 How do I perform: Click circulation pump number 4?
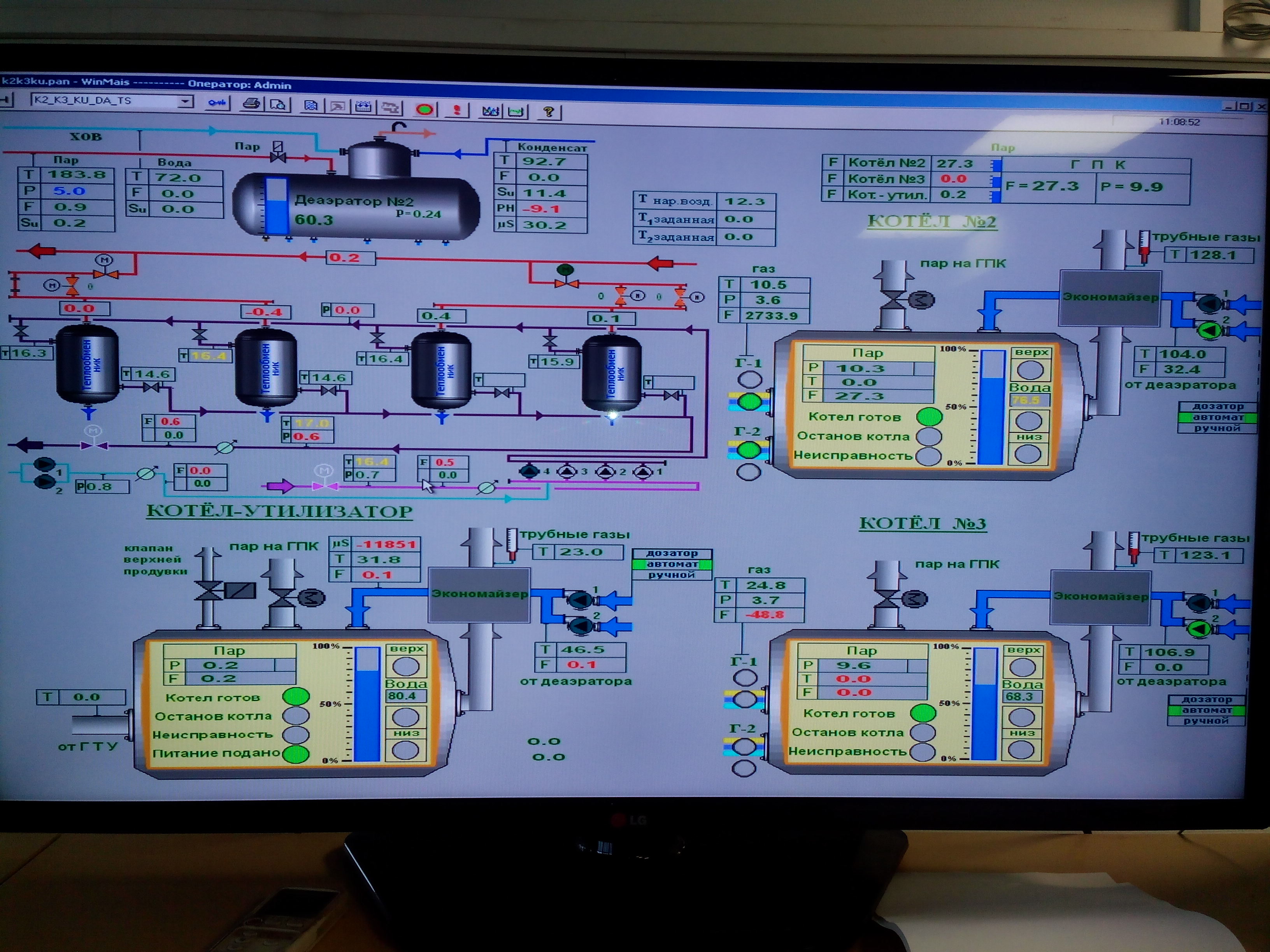coord(529,472)
